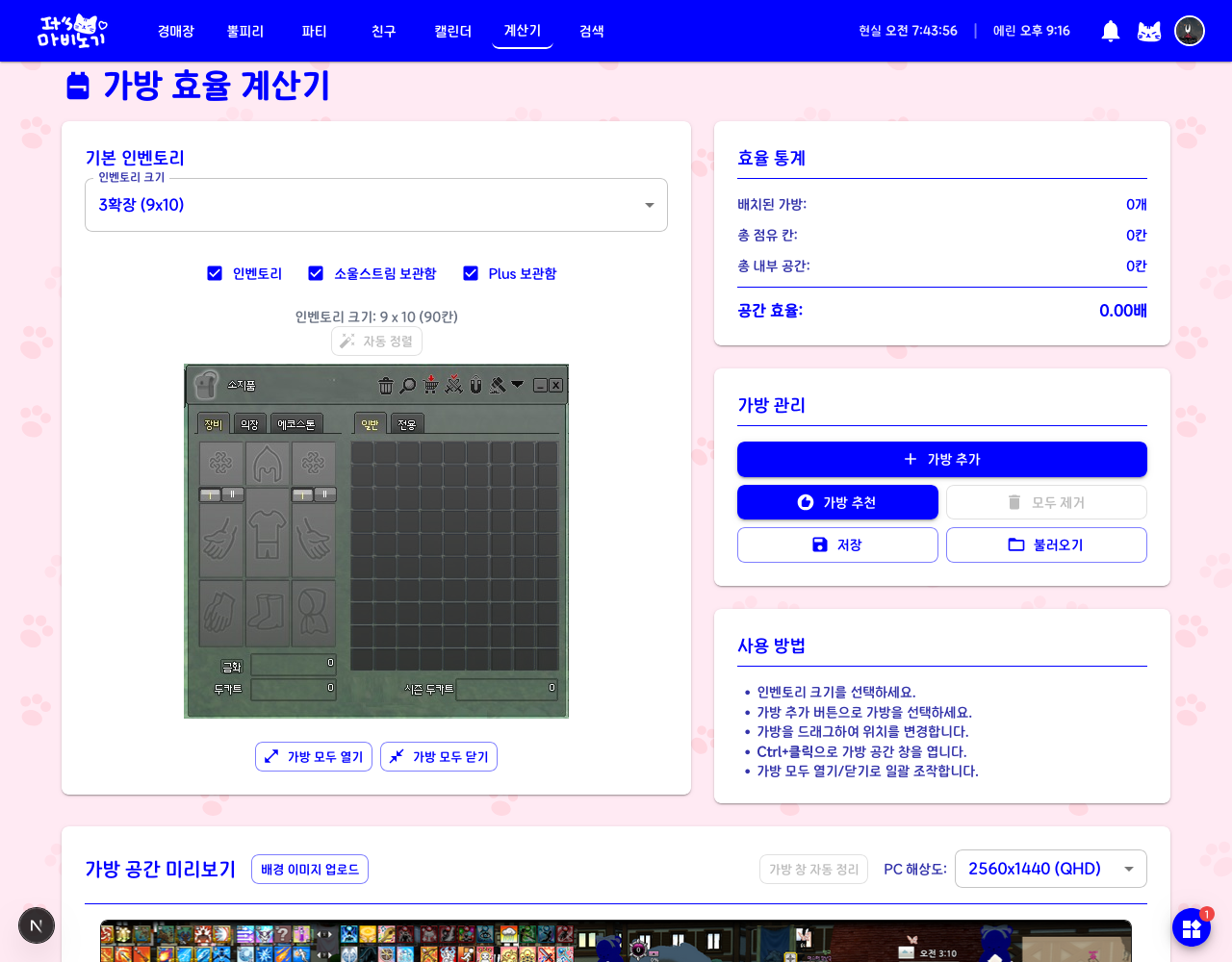Expand the inventory window's small triangle menu
The image size is (1232, 962).
click(x=518, y=384)
